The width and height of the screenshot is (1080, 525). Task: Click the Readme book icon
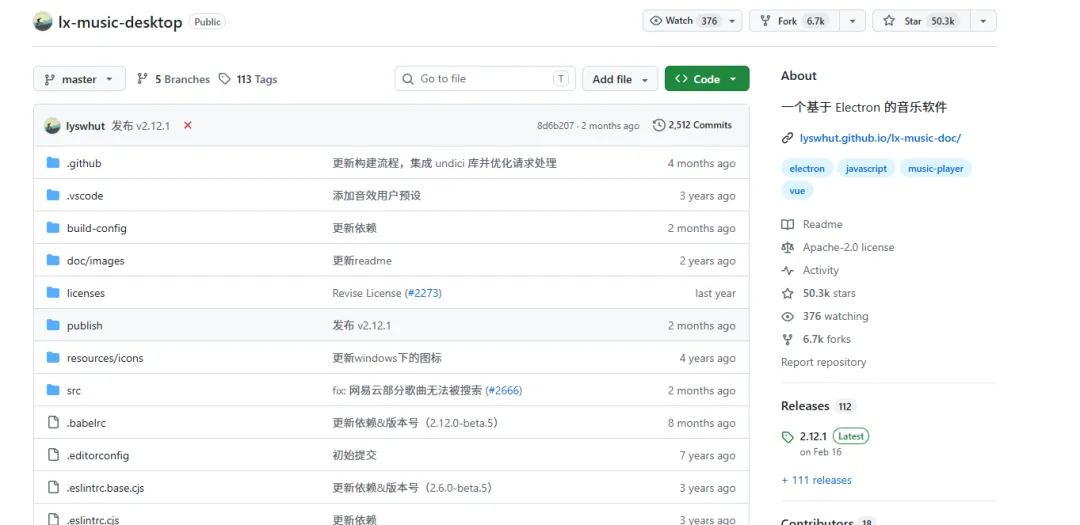tap(787, 224)
